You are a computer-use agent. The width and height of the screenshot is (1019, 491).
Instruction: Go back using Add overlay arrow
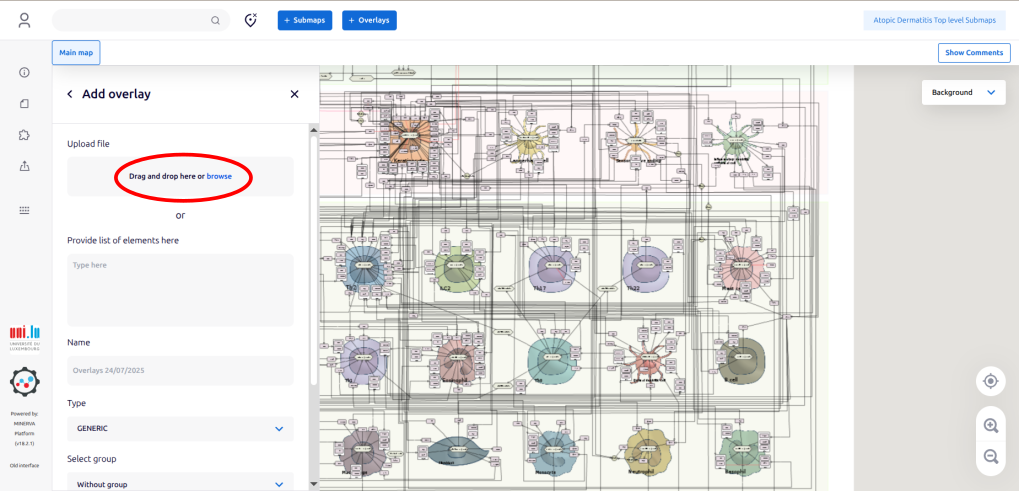(x=70, y=94)
